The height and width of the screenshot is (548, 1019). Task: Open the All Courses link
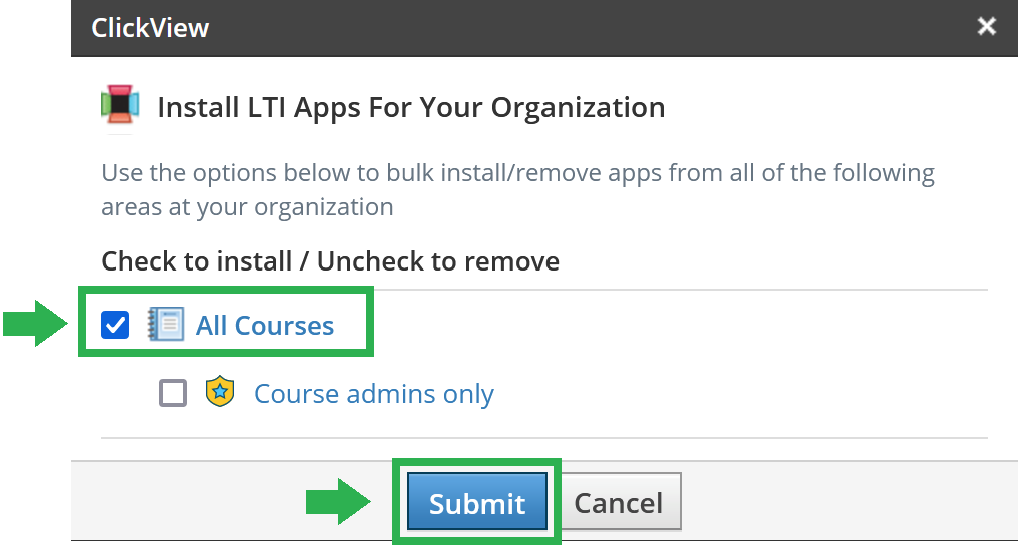pos(265,325)
